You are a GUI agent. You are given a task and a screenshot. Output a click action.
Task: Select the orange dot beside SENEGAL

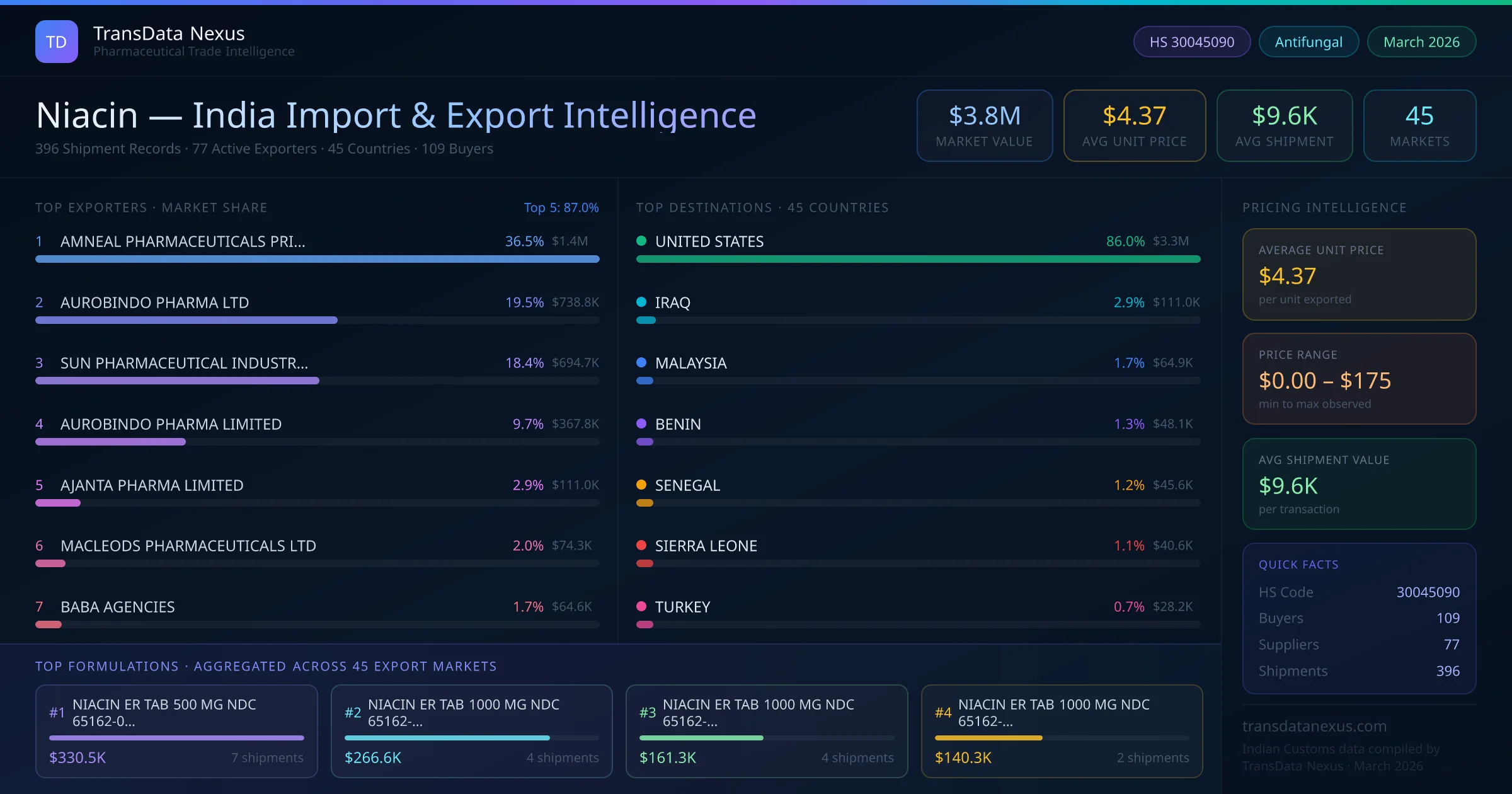click(x=642, y=485)
